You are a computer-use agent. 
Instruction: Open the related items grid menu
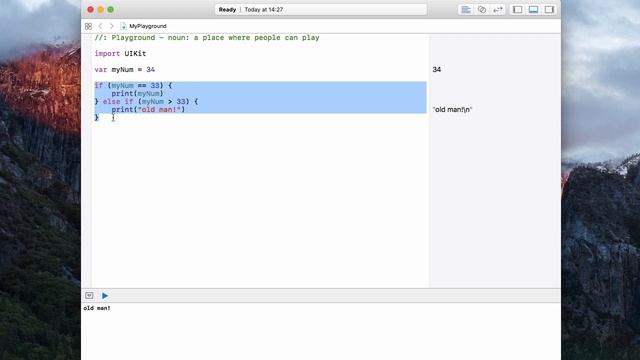click(x=88, y=26)
